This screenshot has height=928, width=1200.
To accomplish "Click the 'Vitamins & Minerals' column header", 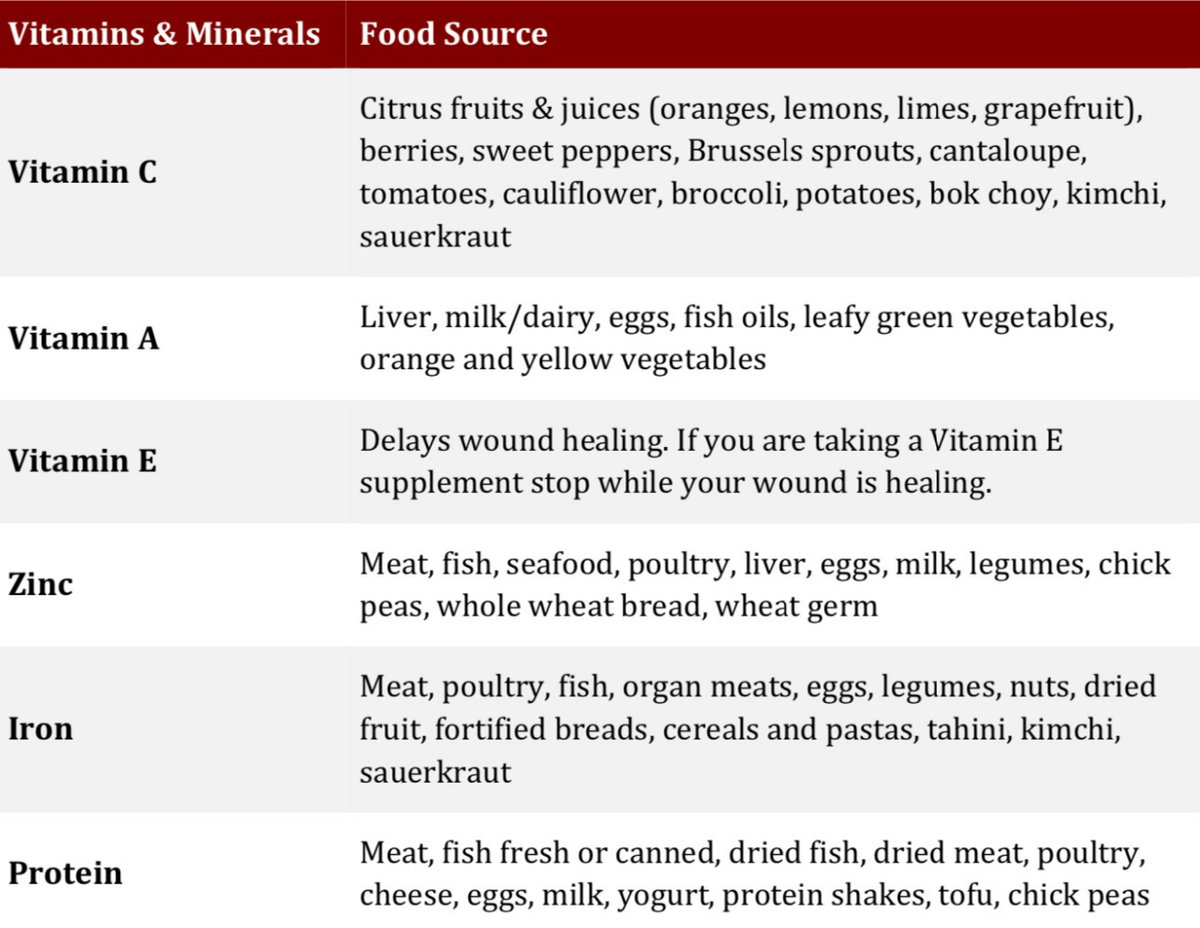I will point(164,34).
